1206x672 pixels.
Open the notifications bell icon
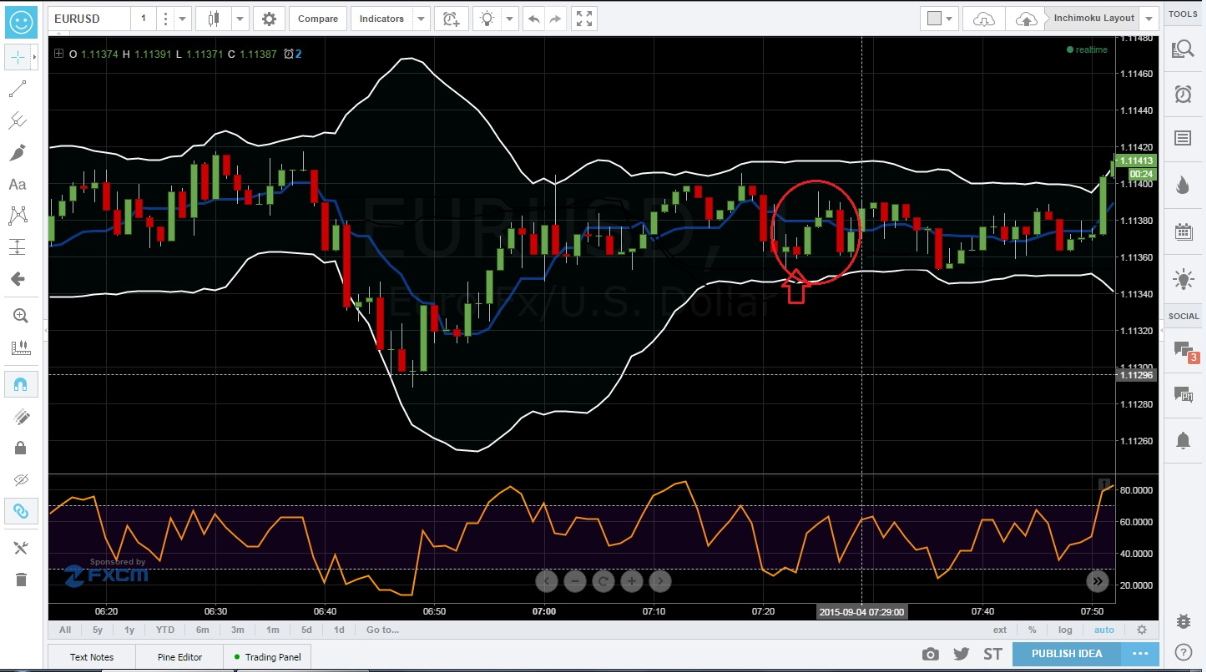(1183, 440)
